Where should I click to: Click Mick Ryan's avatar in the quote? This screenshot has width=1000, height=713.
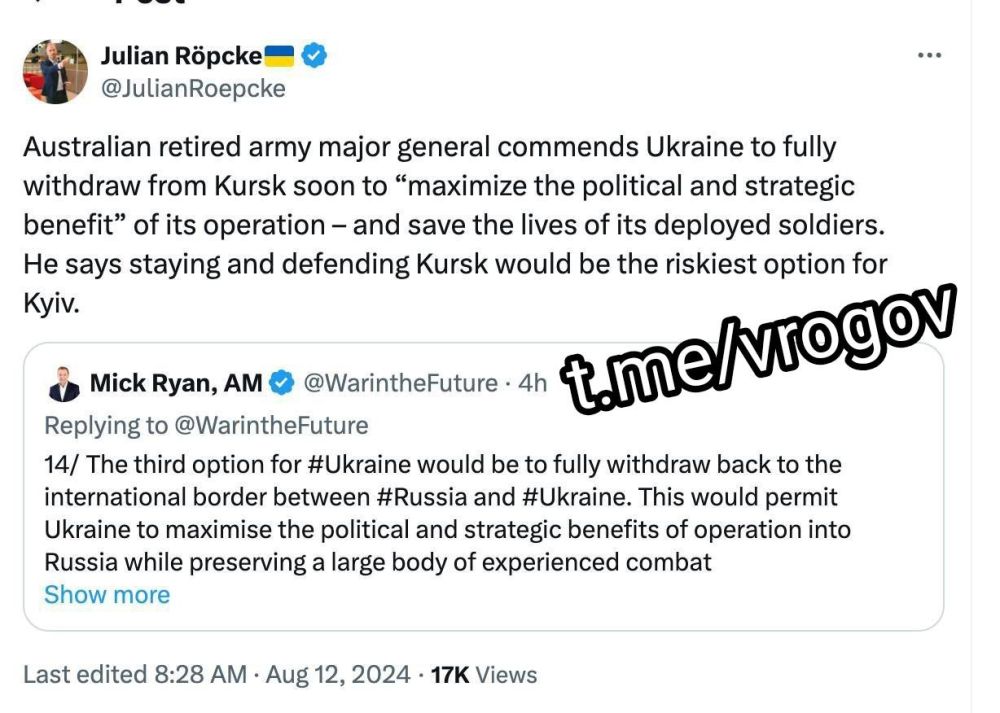(61, 380)
